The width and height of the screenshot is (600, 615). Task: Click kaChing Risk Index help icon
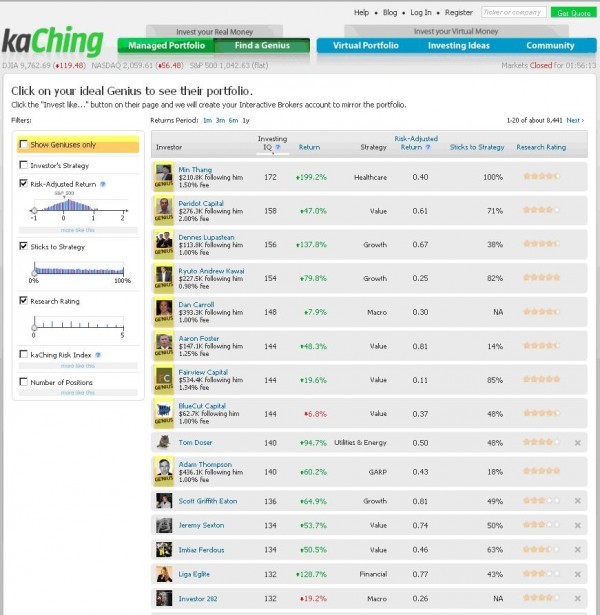click(98, 355)
